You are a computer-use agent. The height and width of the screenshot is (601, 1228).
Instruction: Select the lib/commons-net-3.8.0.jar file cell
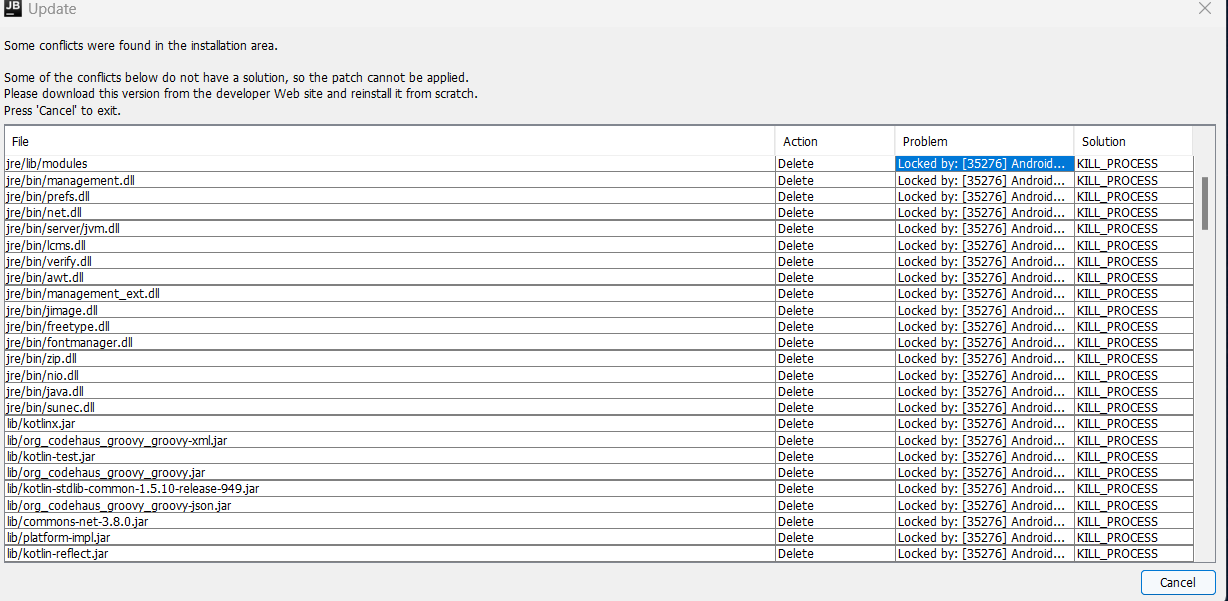click(x=390, y=521)
